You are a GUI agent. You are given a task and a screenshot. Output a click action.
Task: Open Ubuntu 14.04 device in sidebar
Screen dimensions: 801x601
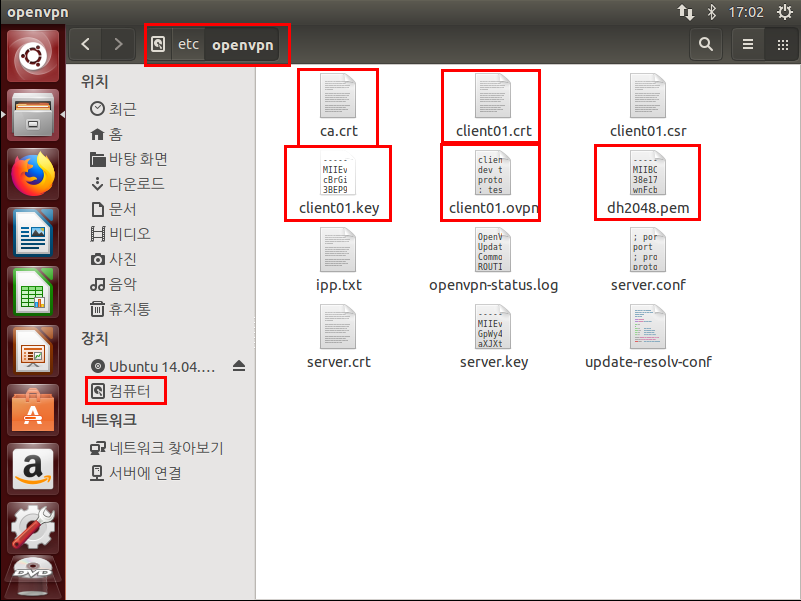pyautogui.click(x=152, y=366)
